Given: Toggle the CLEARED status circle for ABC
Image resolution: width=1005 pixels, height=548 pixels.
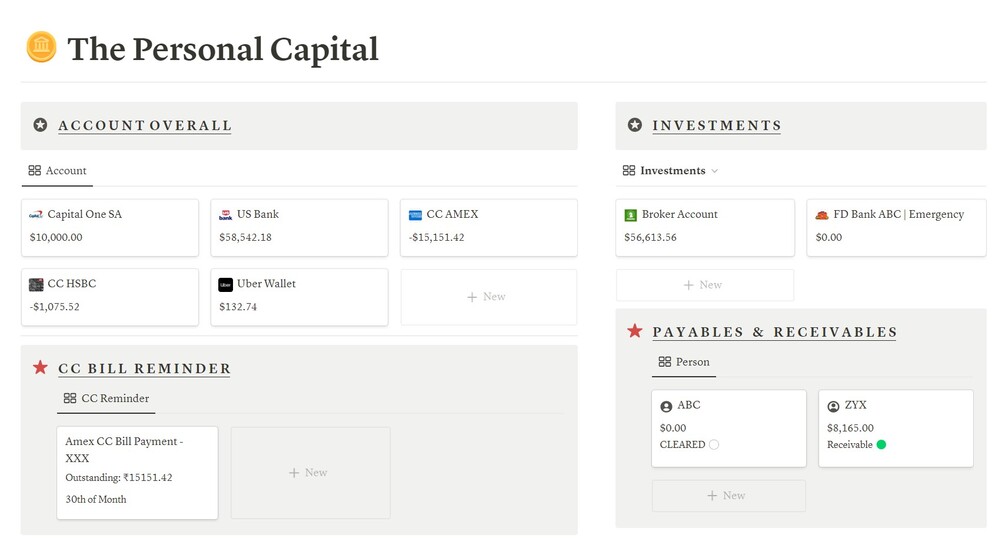Looking at the screenshot, I should (714, 445).
